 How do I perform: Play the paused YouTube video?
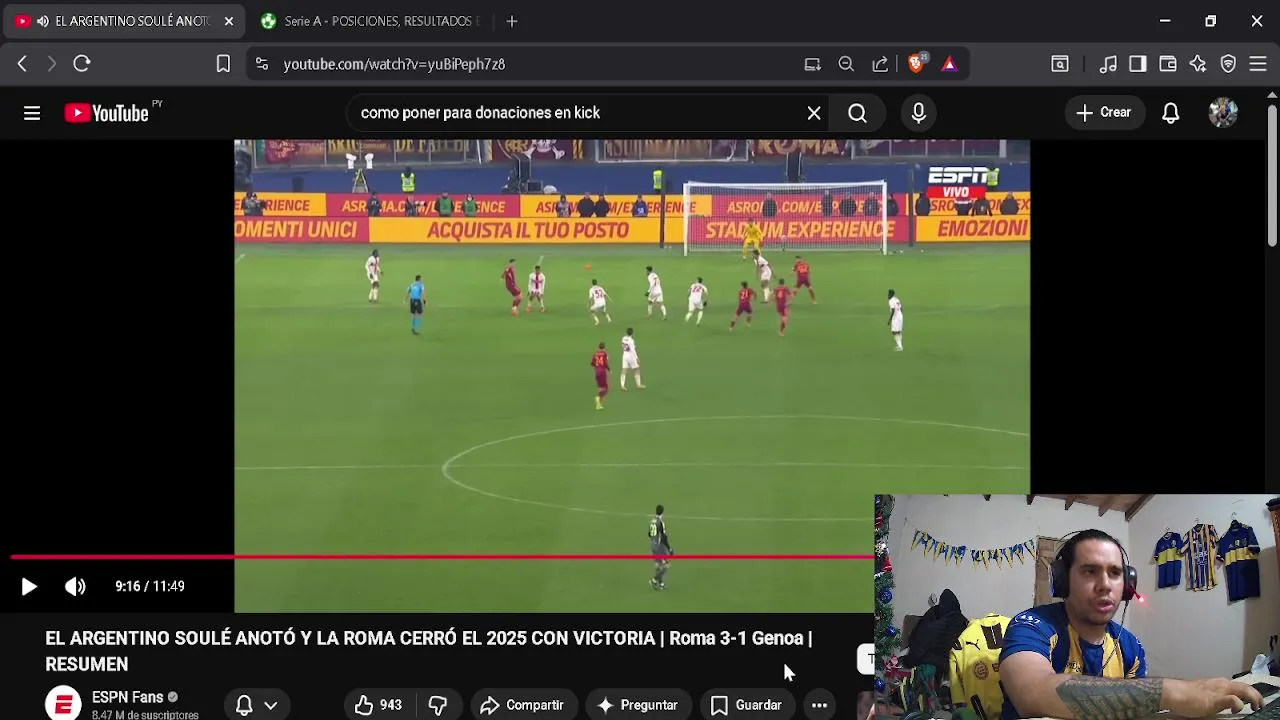pyautogui.click(x=28, y=587)
